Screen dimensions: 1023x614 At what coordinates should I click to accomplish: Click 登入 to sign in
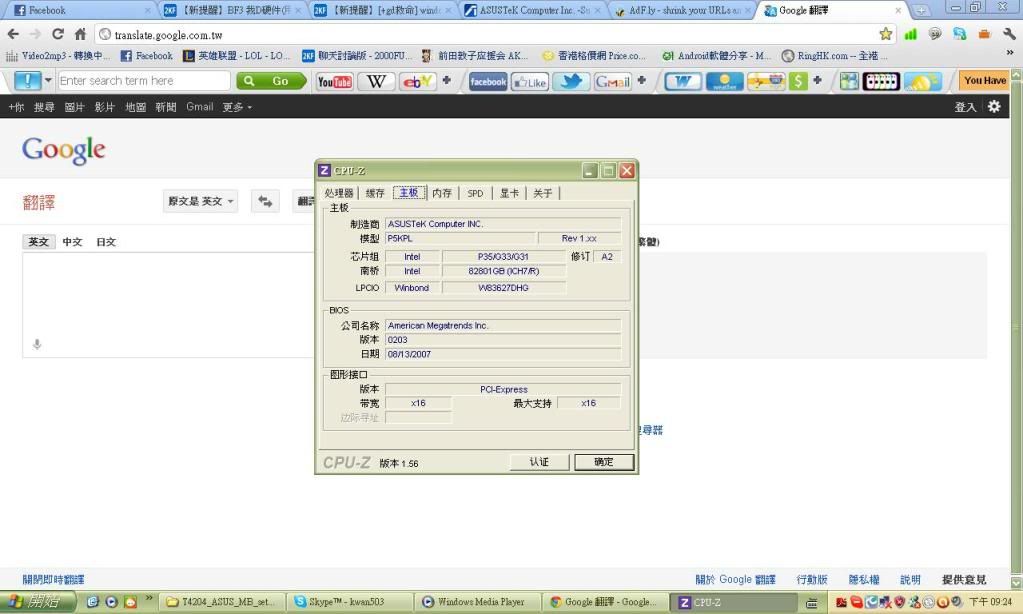(x=965, y=107)
